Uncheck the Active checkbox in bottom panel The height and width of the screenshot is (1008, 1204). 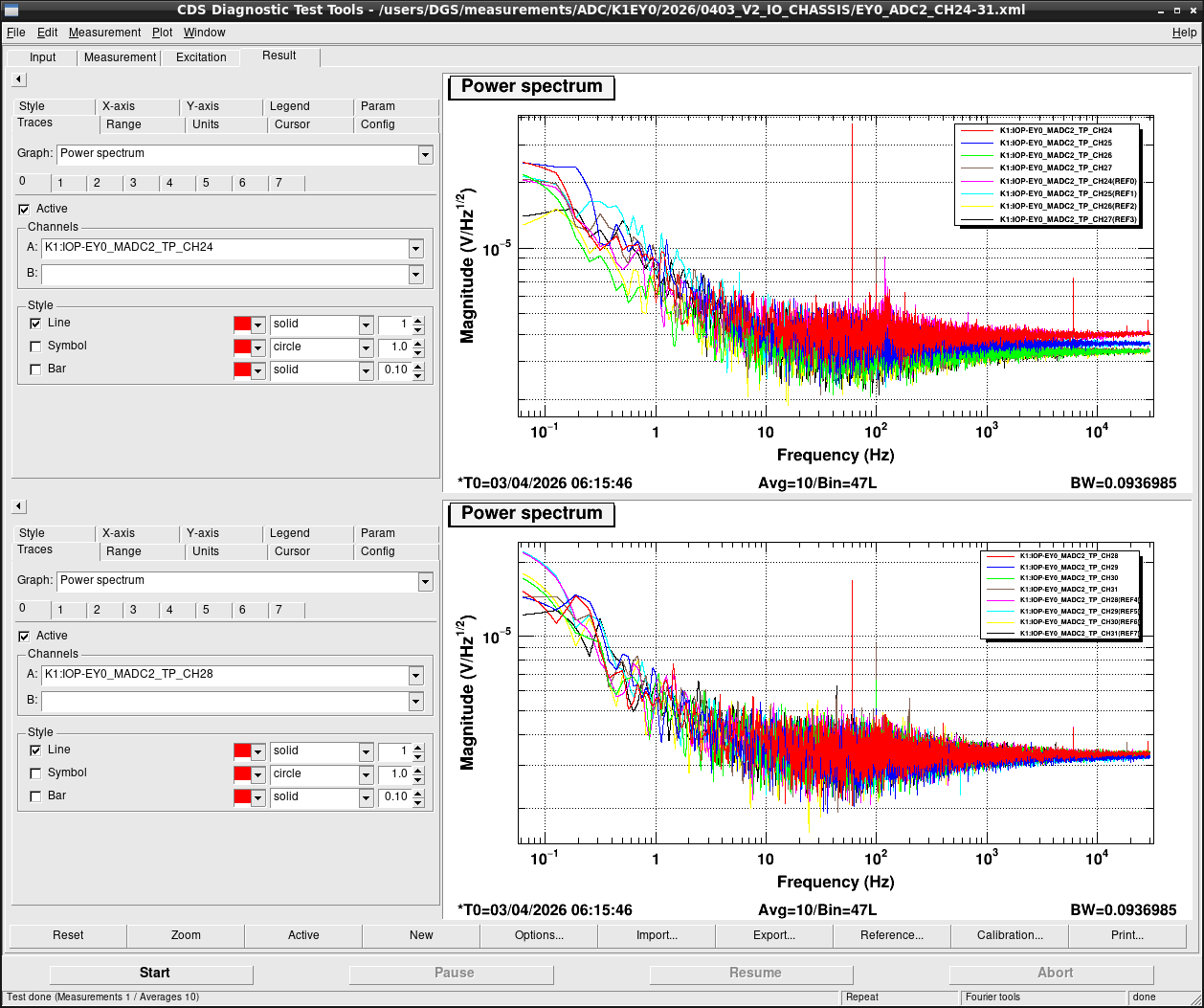coord(24,636)
